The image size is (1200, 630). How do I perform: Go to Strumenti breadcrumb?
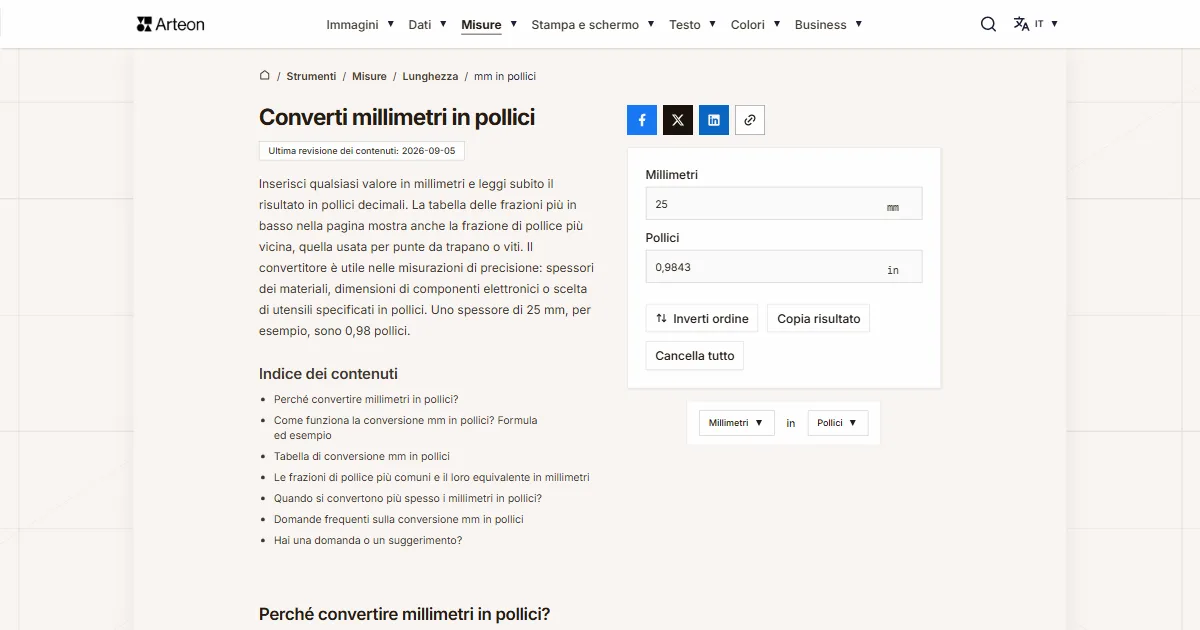pos(311,76)
